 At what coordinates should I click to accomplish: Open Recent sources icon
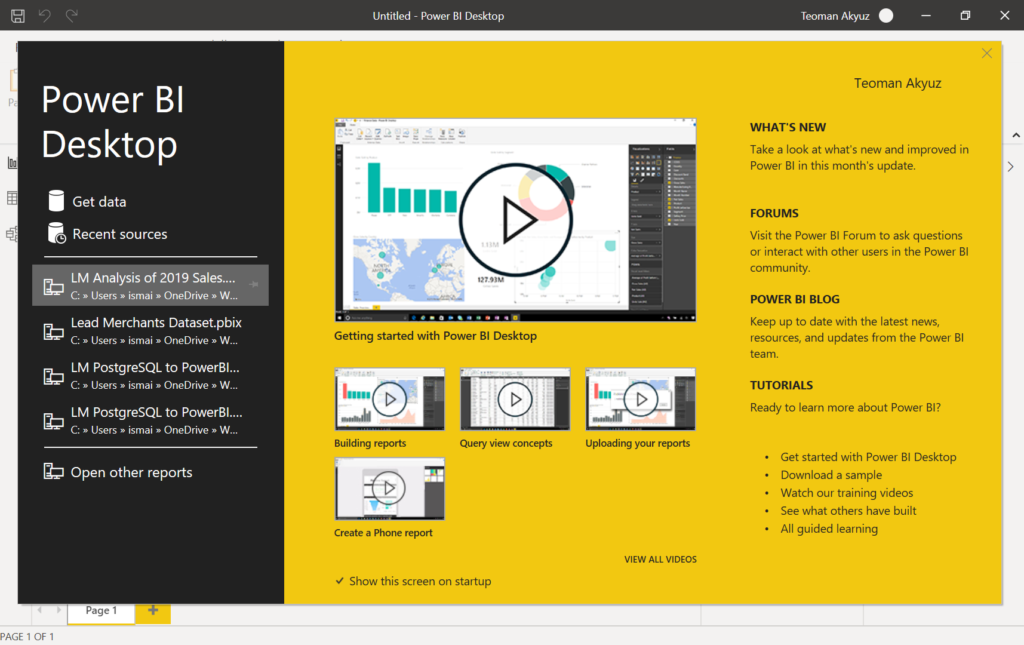point(56,234)
